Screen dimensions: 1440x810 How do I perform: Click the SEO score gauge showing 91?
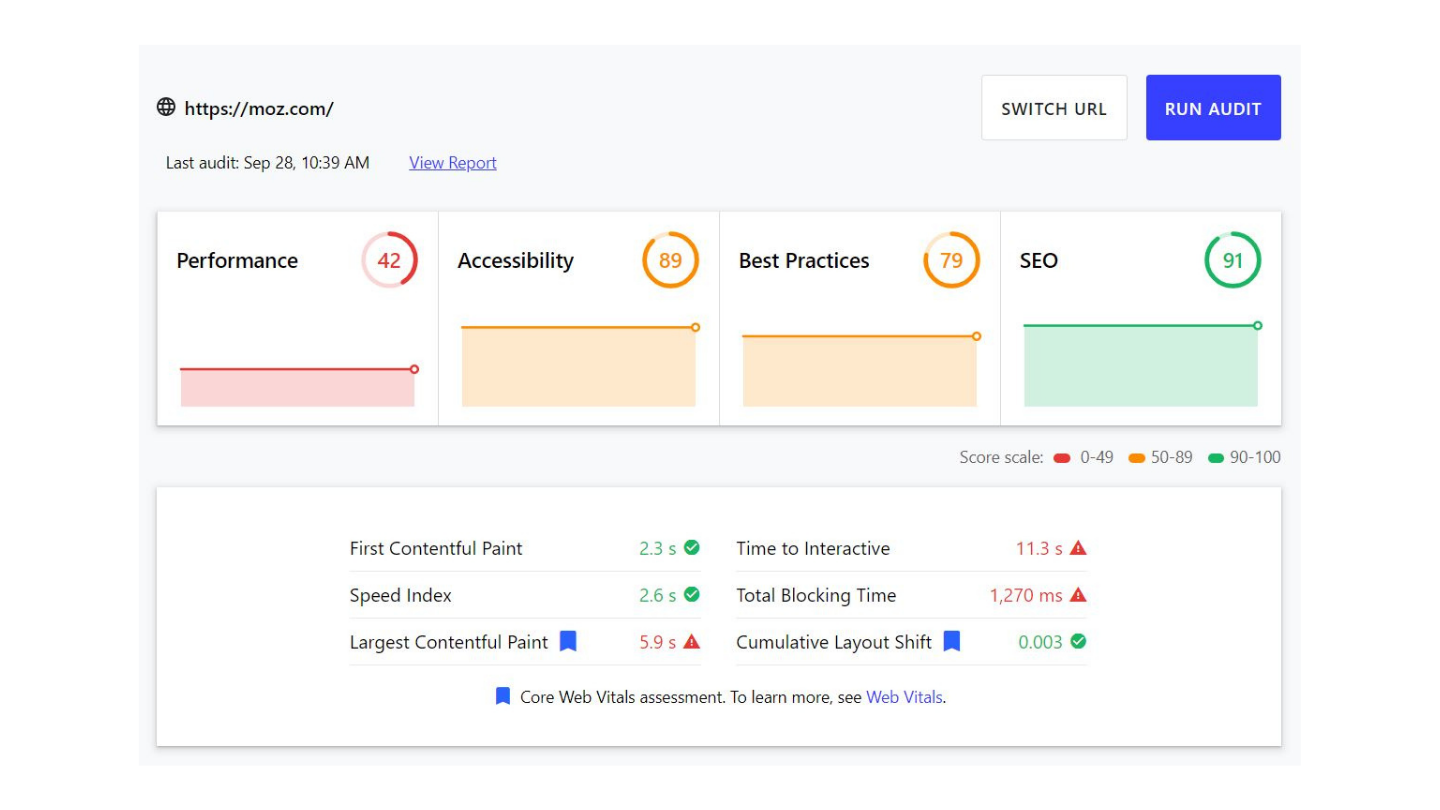1232,260
